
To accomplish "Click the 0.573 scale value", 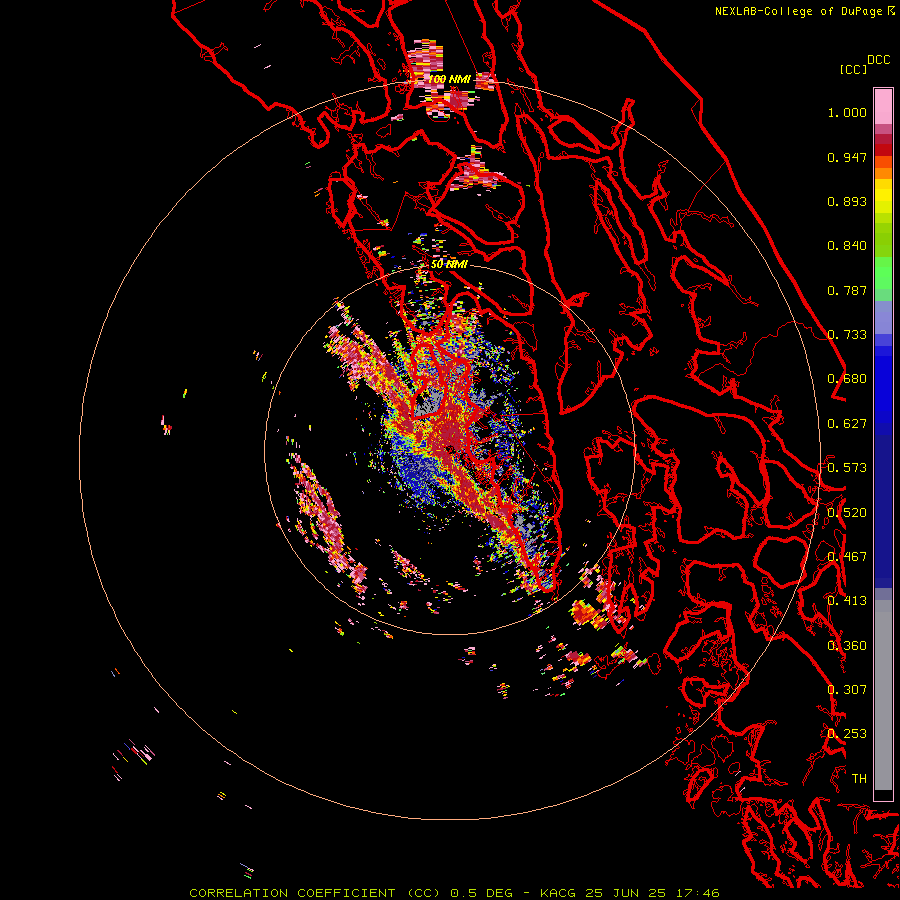I will [847, 468].
